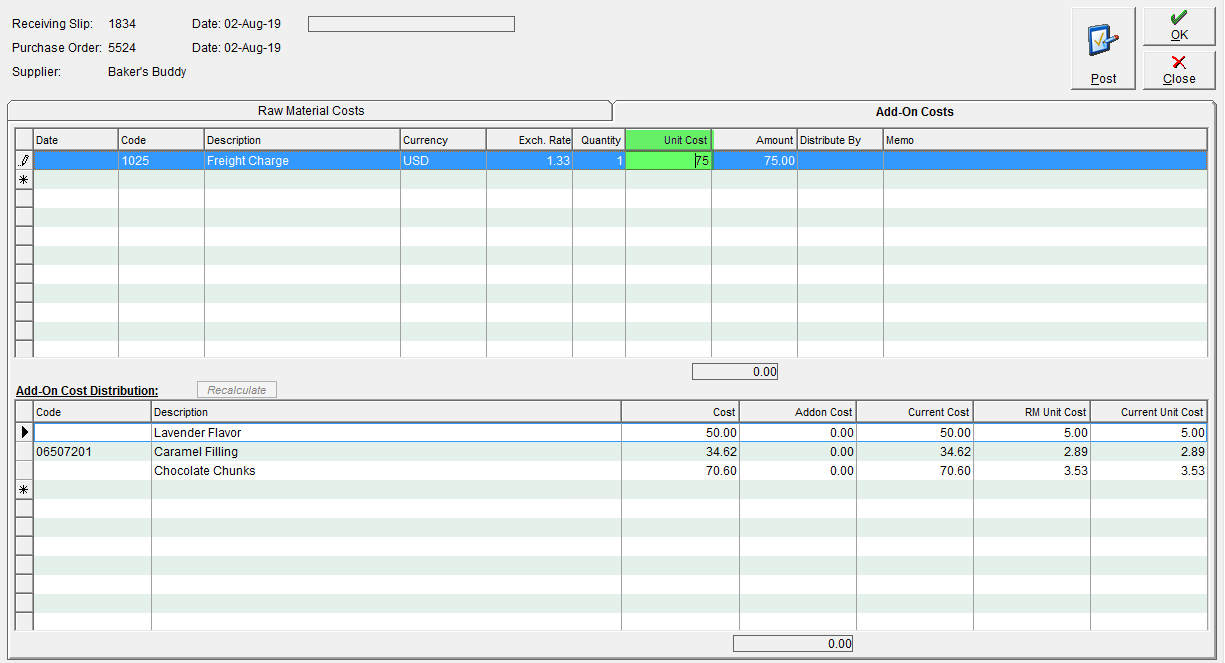Image resolution: width=1225 pixels, height=663 pixels.
Task: Click the Recalculate button
Action: 237,390
